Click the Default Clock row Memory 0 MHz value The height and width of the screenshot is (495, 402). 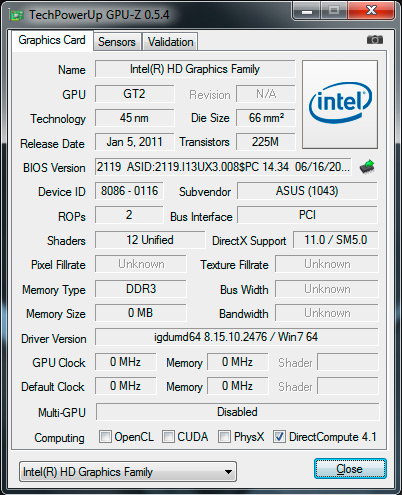click(238, 386)
